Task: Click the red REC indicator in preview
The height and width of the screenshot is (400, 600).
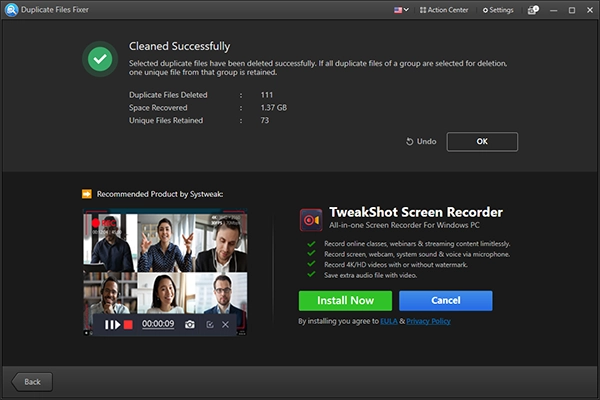Action: (104, 223)
